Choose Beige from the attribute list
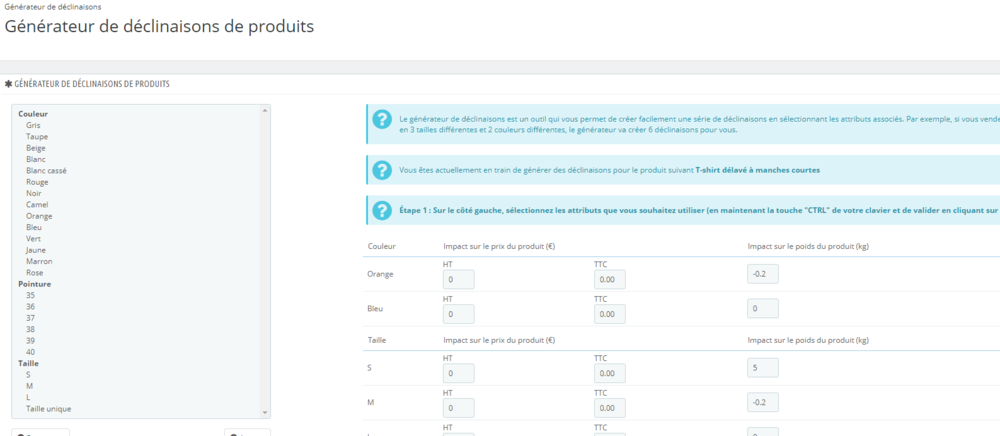The width and height of the screenshot is (1000, 436). tap(36, 148)
